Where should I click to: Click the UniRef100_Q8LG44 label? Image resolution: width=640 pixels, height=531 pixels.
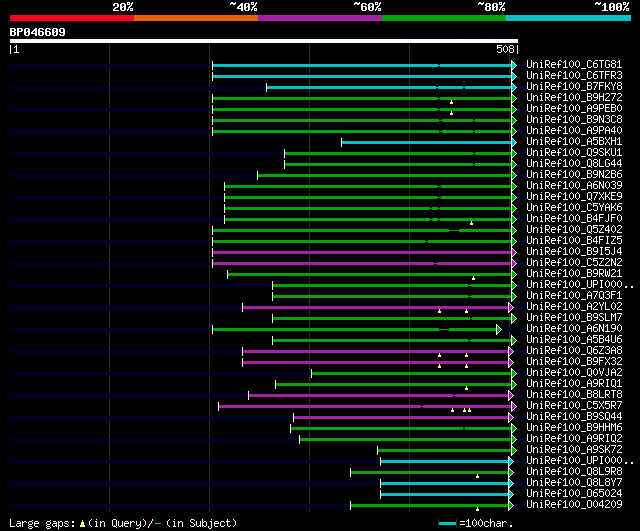click(574, 164)
